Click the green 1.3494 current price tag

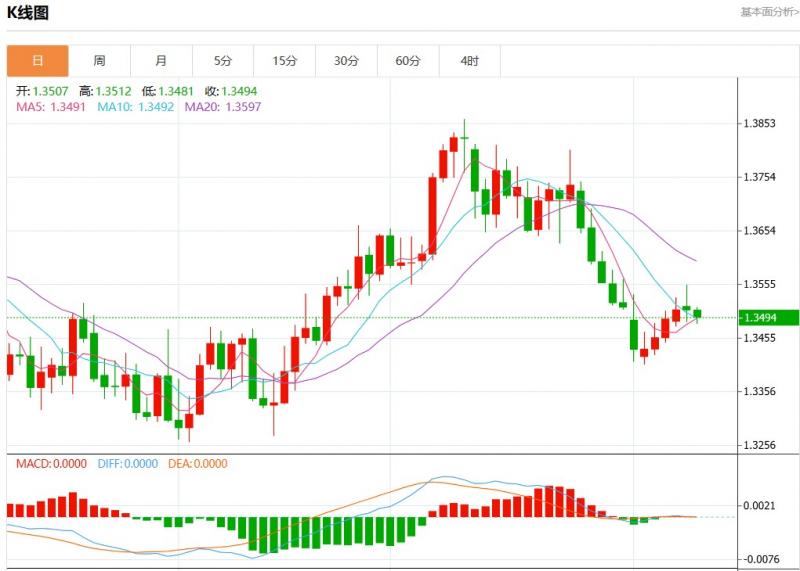(768, 317)
